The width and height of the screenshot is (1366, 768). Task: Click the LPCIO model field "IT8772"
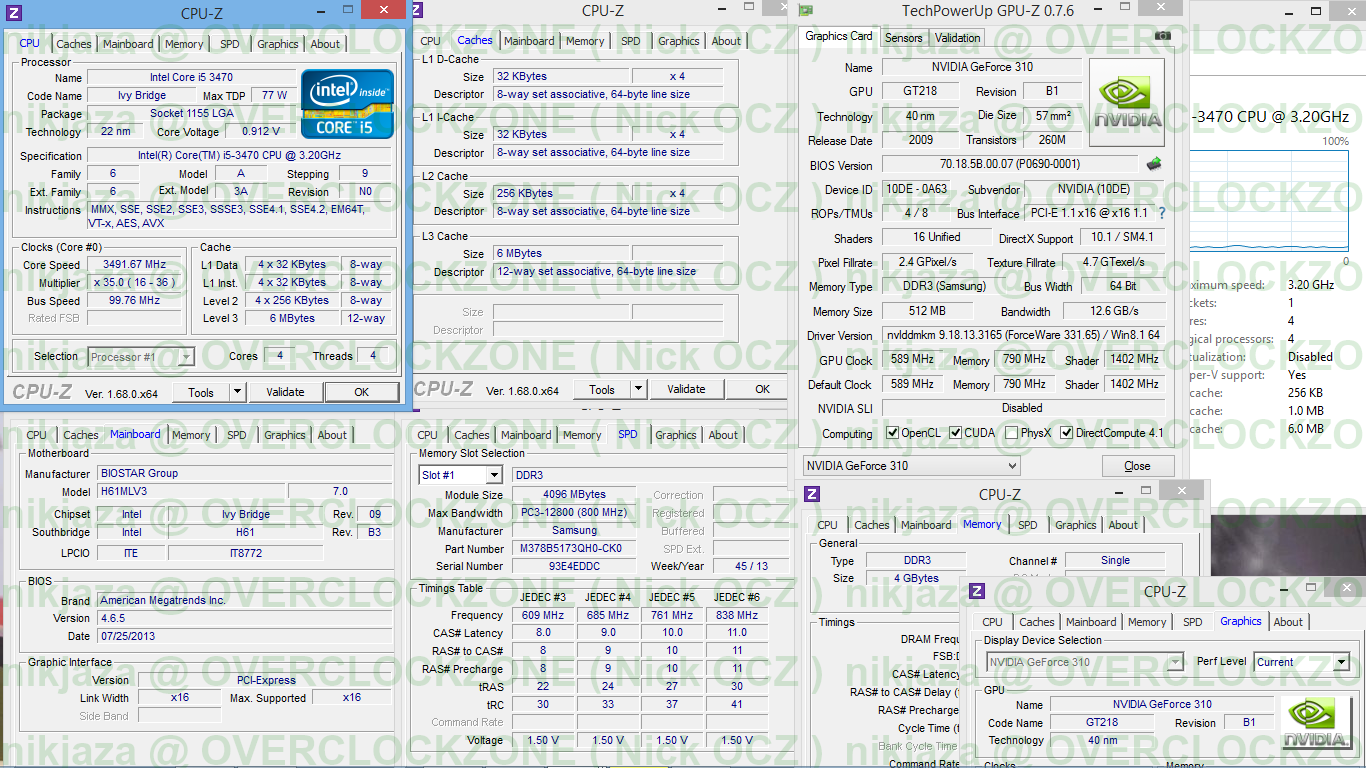pyautogui.click(x=246, y=553)
